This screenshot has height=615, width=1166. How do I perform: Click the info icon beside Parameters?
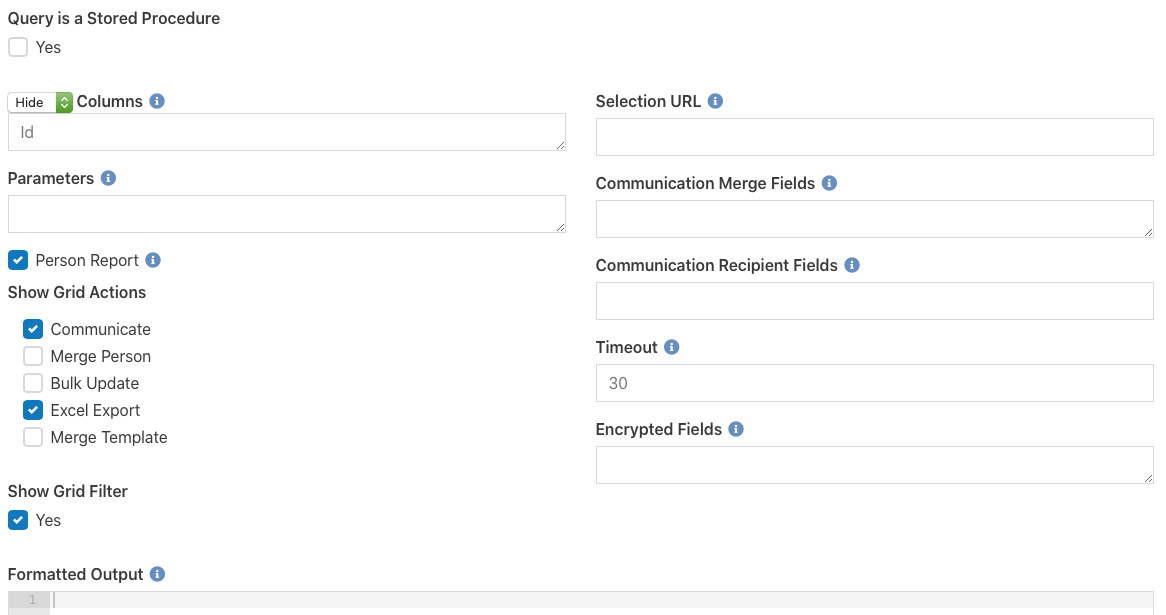[109, 178]
